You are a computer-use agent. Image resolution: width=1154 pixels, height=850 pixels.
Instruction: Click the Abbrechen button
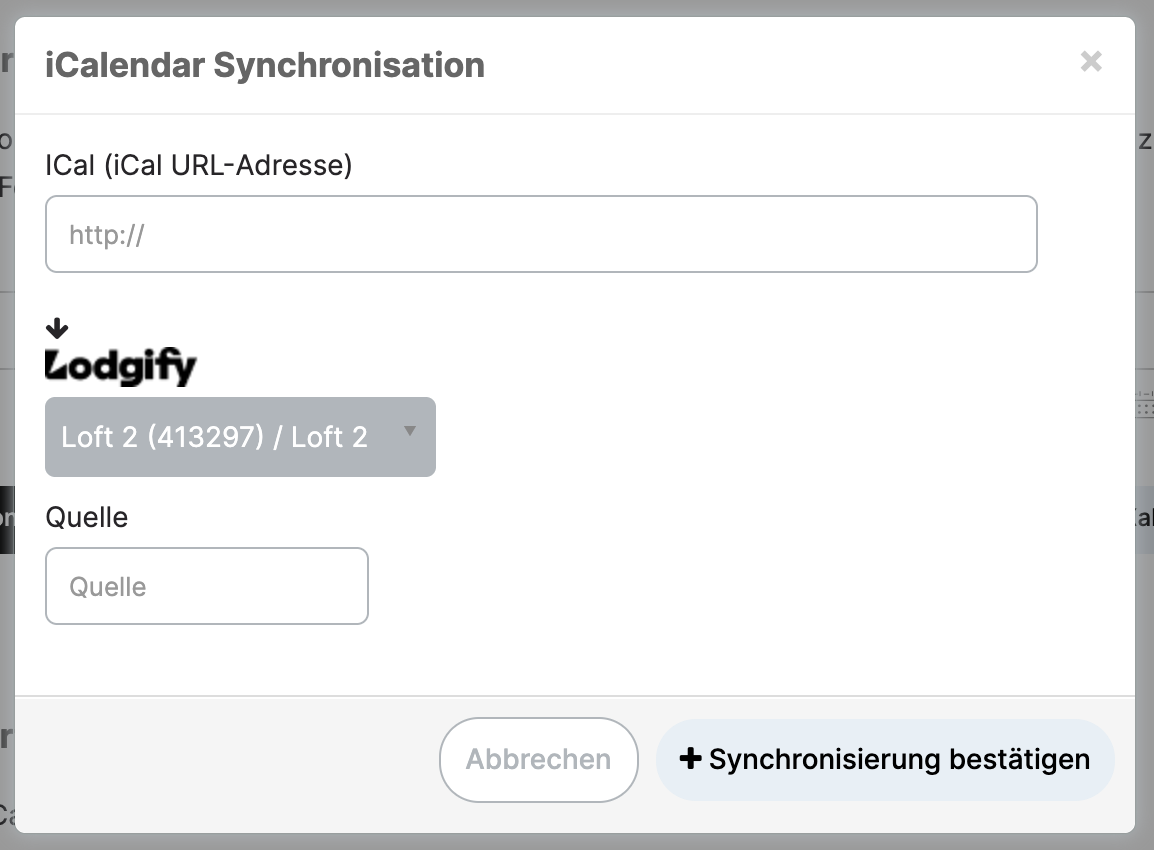pos(539,759)
